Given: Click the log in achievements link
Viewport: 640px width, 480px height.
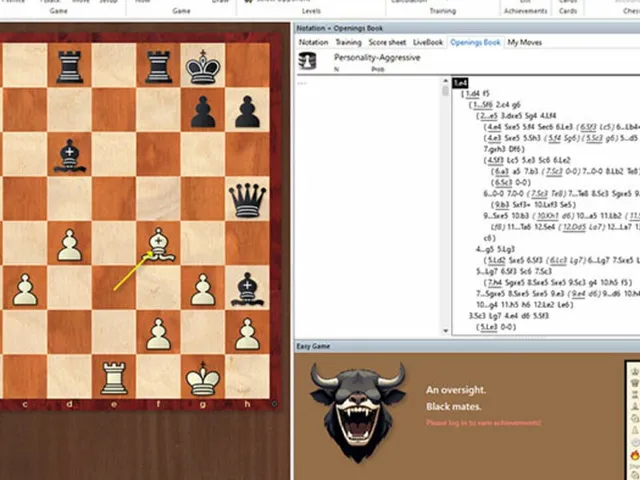Looking at the screenshot, I should click(x=483, y=422).
